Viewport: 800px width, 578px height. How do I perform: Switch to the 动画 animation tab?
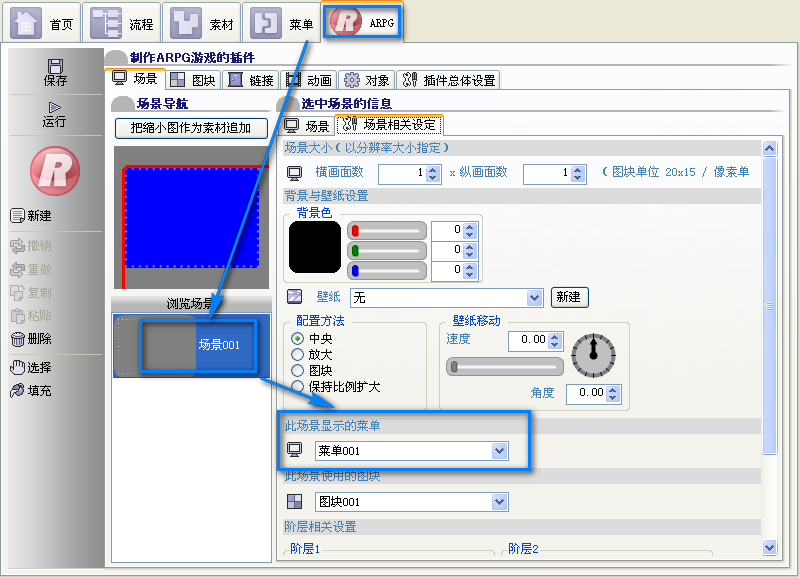309,80
